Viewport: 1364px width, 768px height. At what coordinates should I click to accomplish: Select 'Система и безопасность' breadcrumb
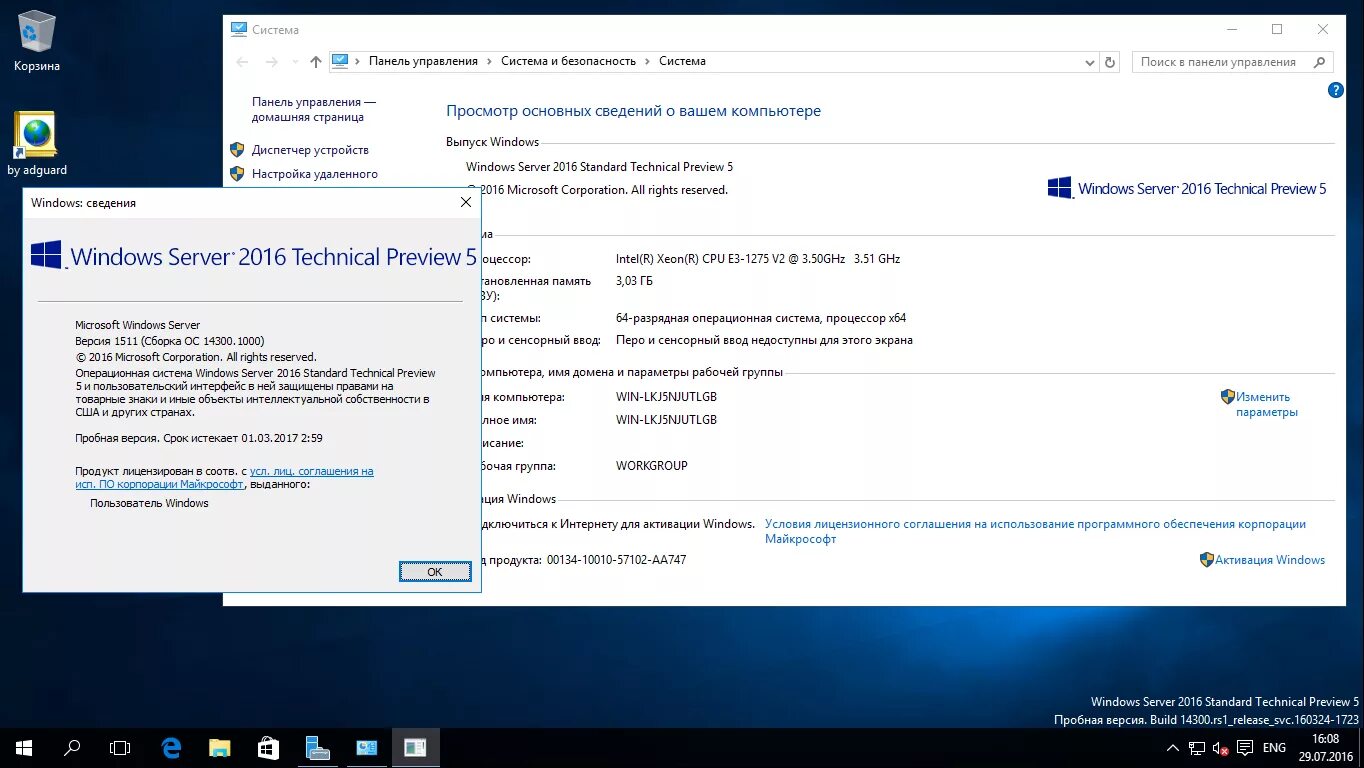pyautogui.click(x=568, y=61)
